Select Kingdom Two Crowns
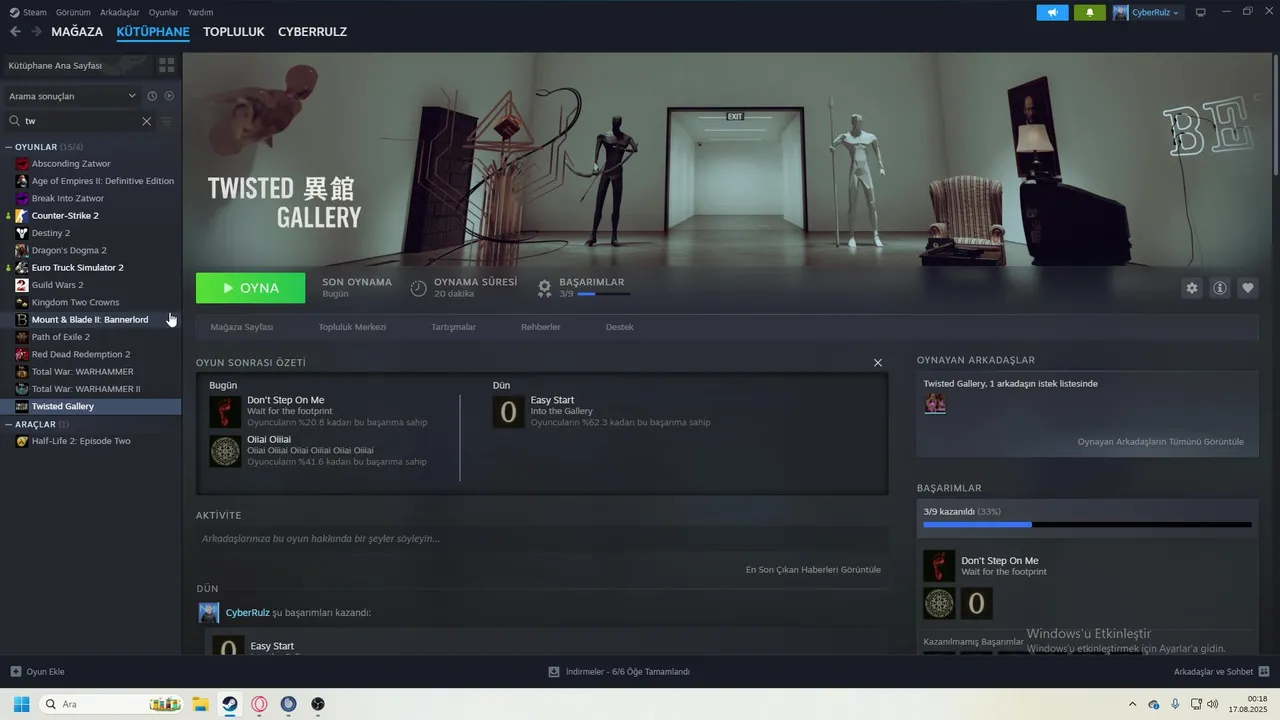Viewport: 1280px width, 720px height. (x=75, y=302)
